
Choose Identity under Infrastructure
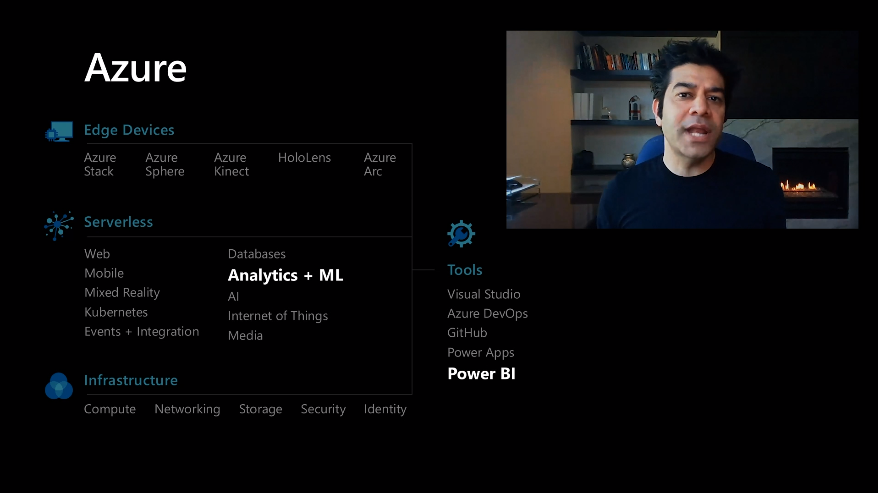[385, 410]
